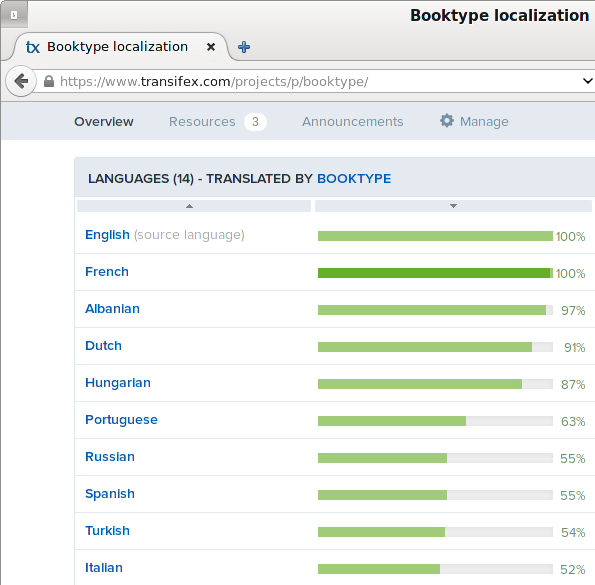Click the 87% value for Hungarian
595x585 pixels.
pos(573,385)
